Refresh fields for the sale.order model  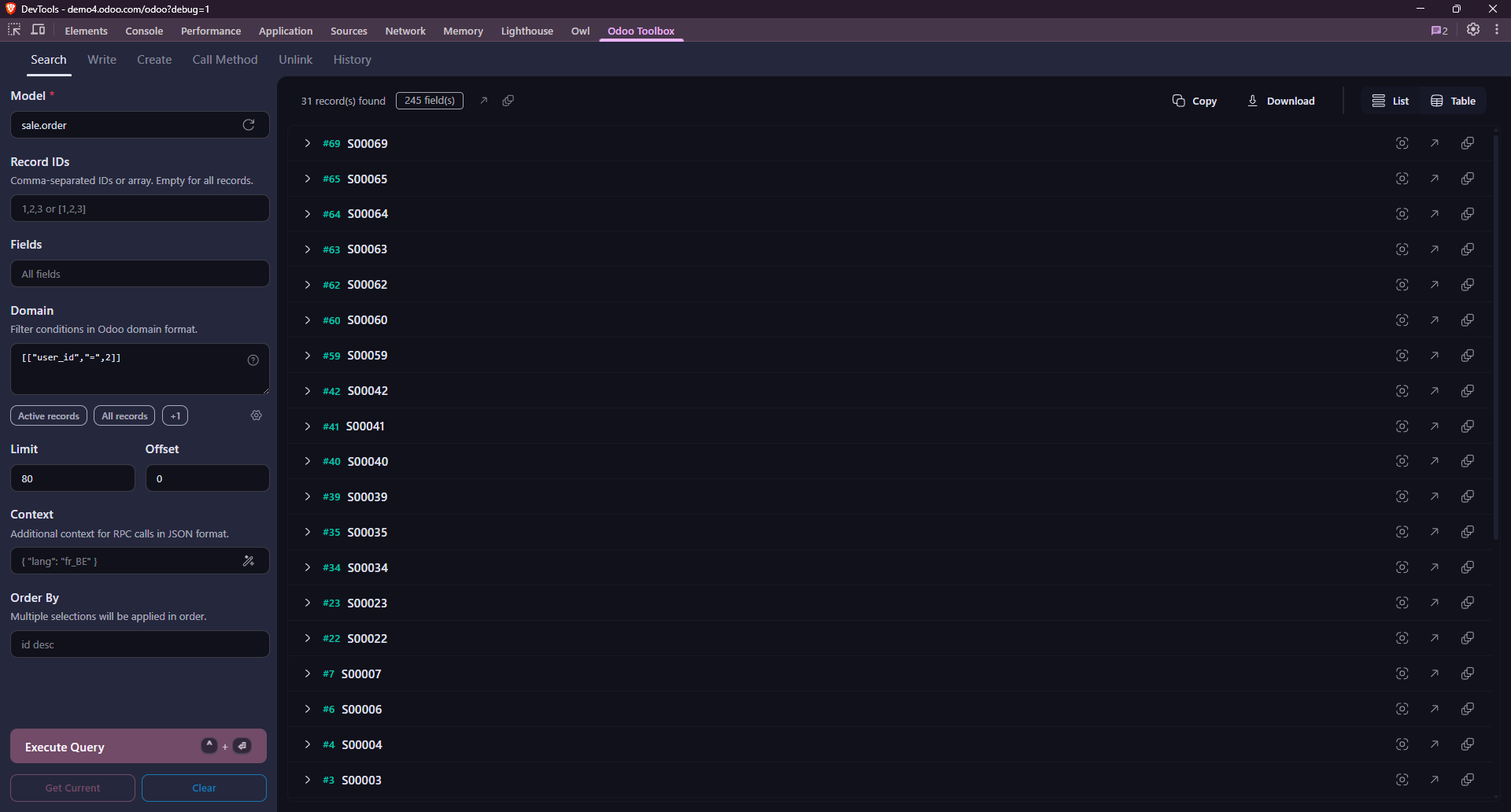tap(248, 124)
